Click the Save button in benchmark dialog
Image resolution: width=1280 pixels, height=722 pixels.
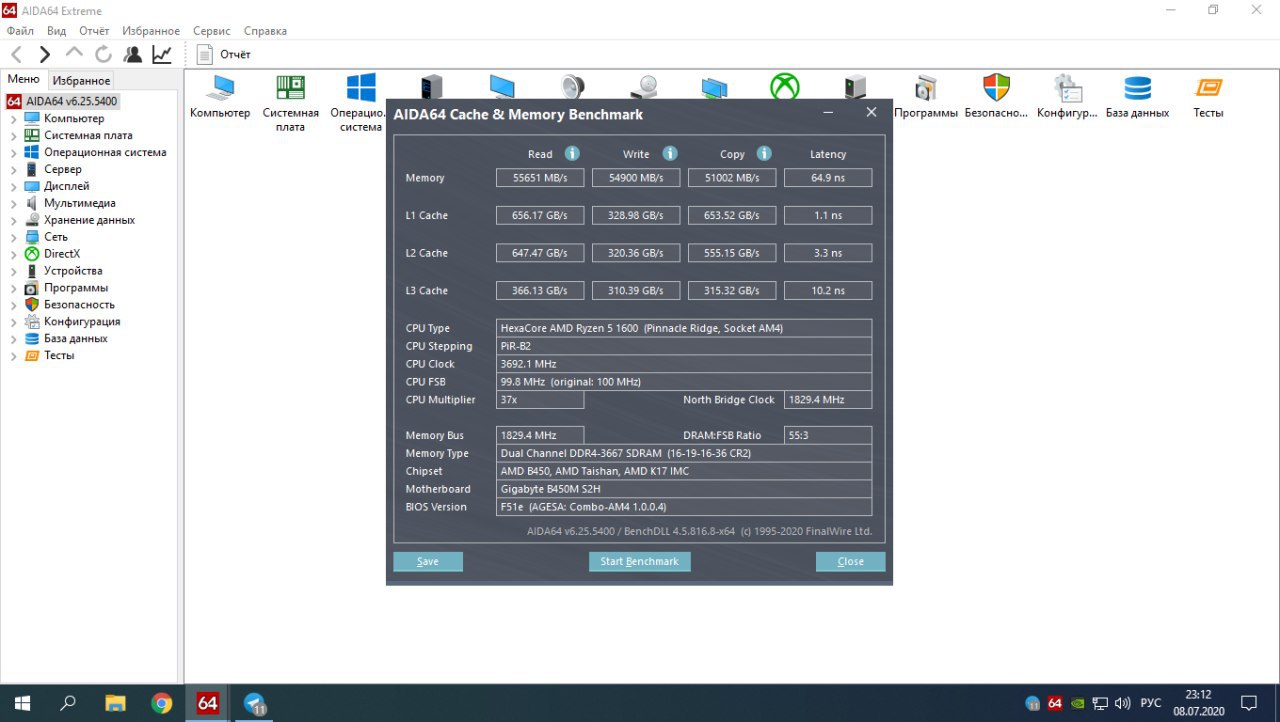point(428,561)
